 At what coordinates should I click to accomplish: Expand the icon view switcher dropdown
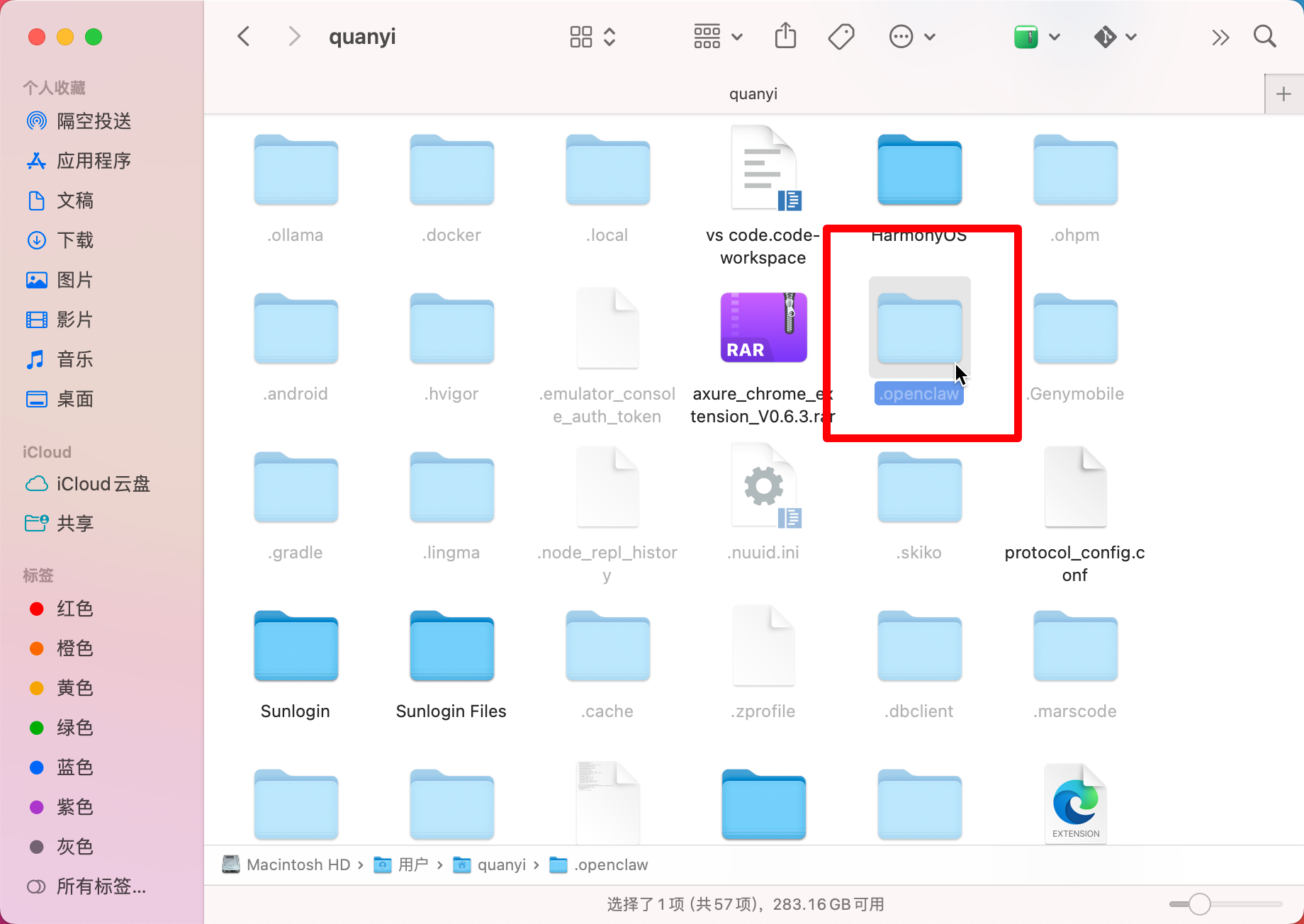pos(592,36)
